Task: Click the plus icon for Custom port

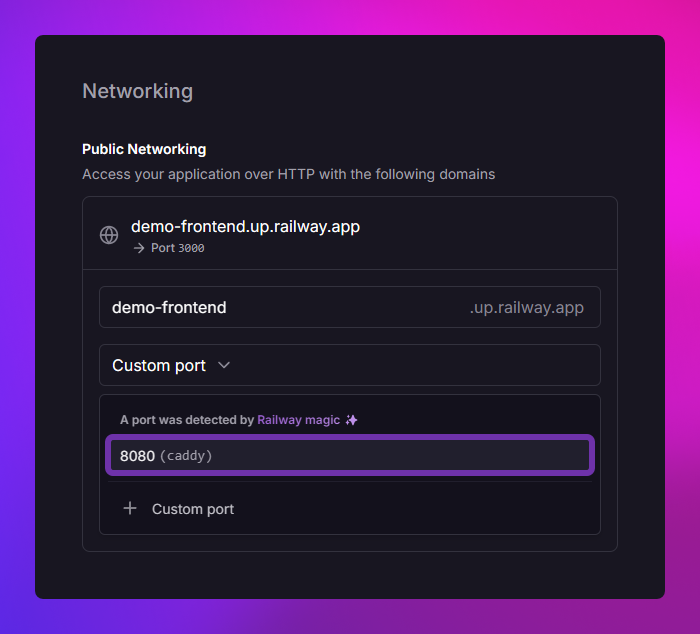Action: click(x=130, y=508)
